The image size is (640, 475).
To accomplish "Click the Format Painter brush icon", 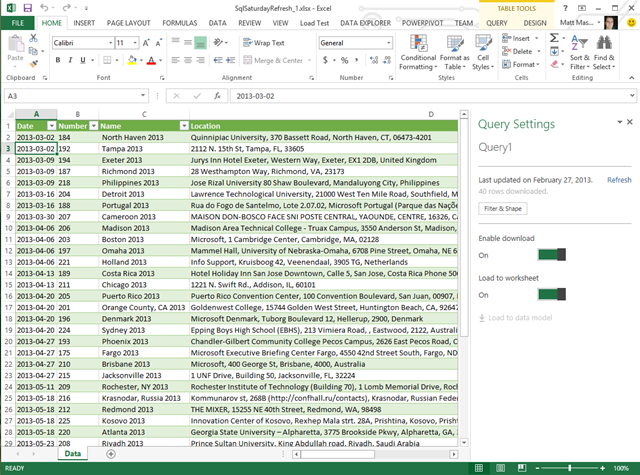I will 33,64.
